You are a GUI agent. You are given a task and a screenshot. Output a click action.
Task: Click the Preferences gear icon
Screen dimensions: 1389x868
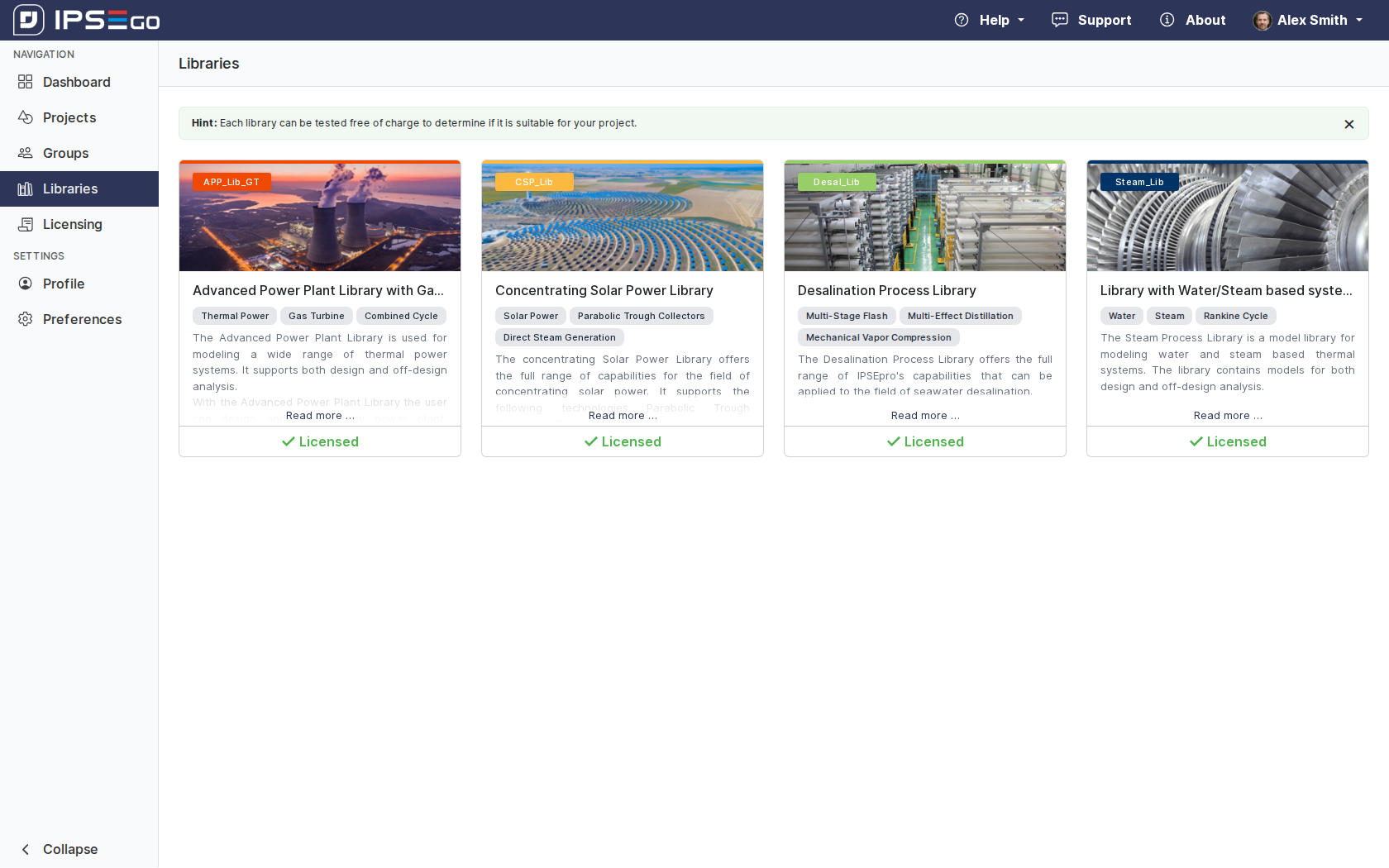pyautogui.click(x=26, y=319)
